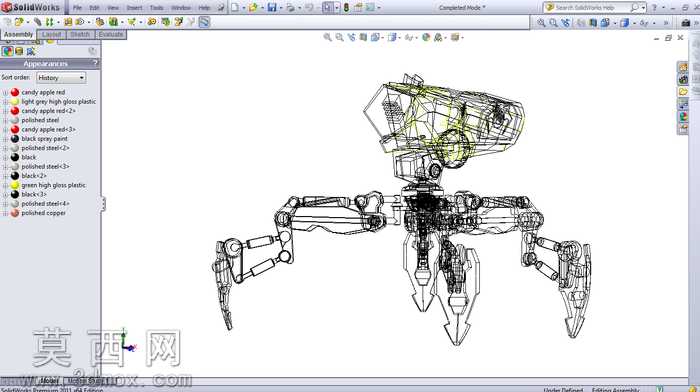The height and width of the screenshot is (392, 700).
Task: Open dropdown arrow next to New document
Action: (243, 8)
